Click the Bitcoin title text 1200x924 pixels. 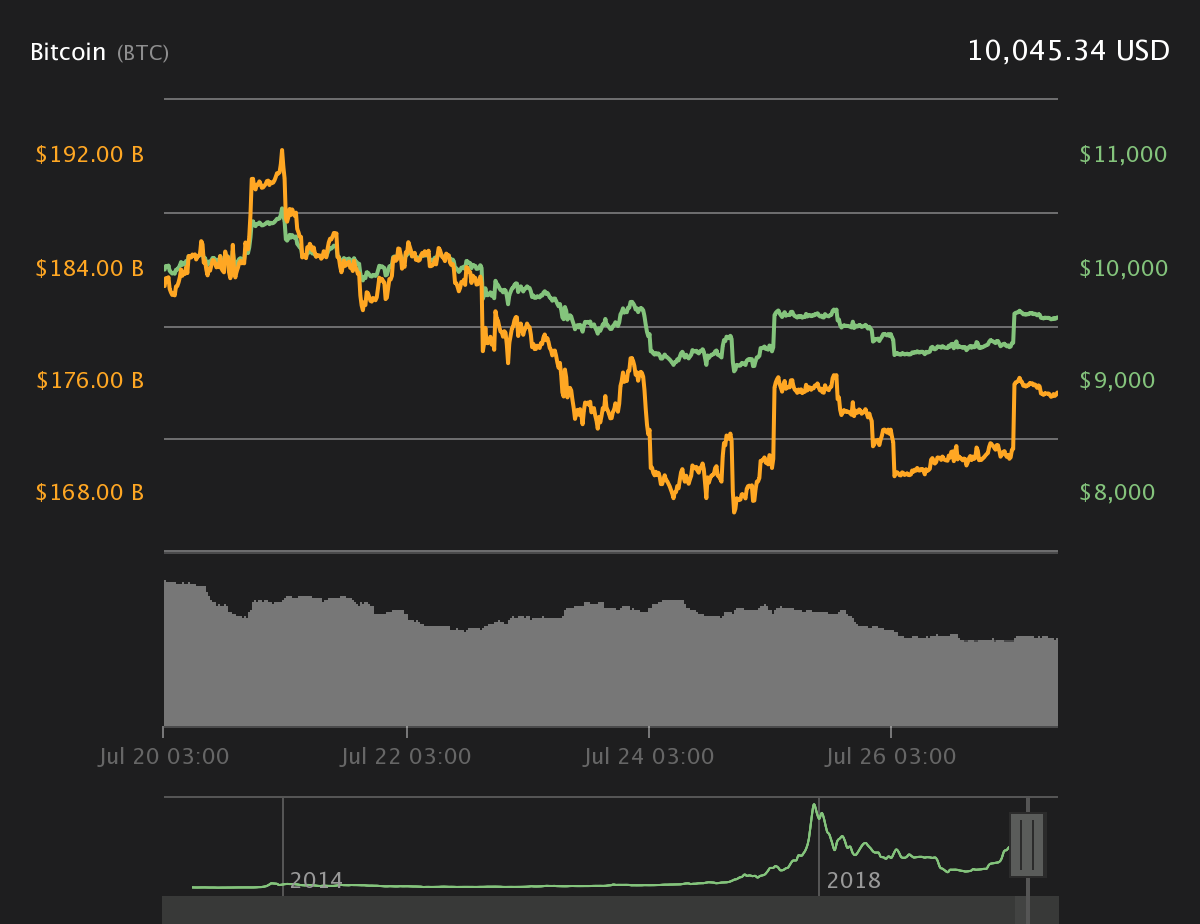tap(68, 52)
